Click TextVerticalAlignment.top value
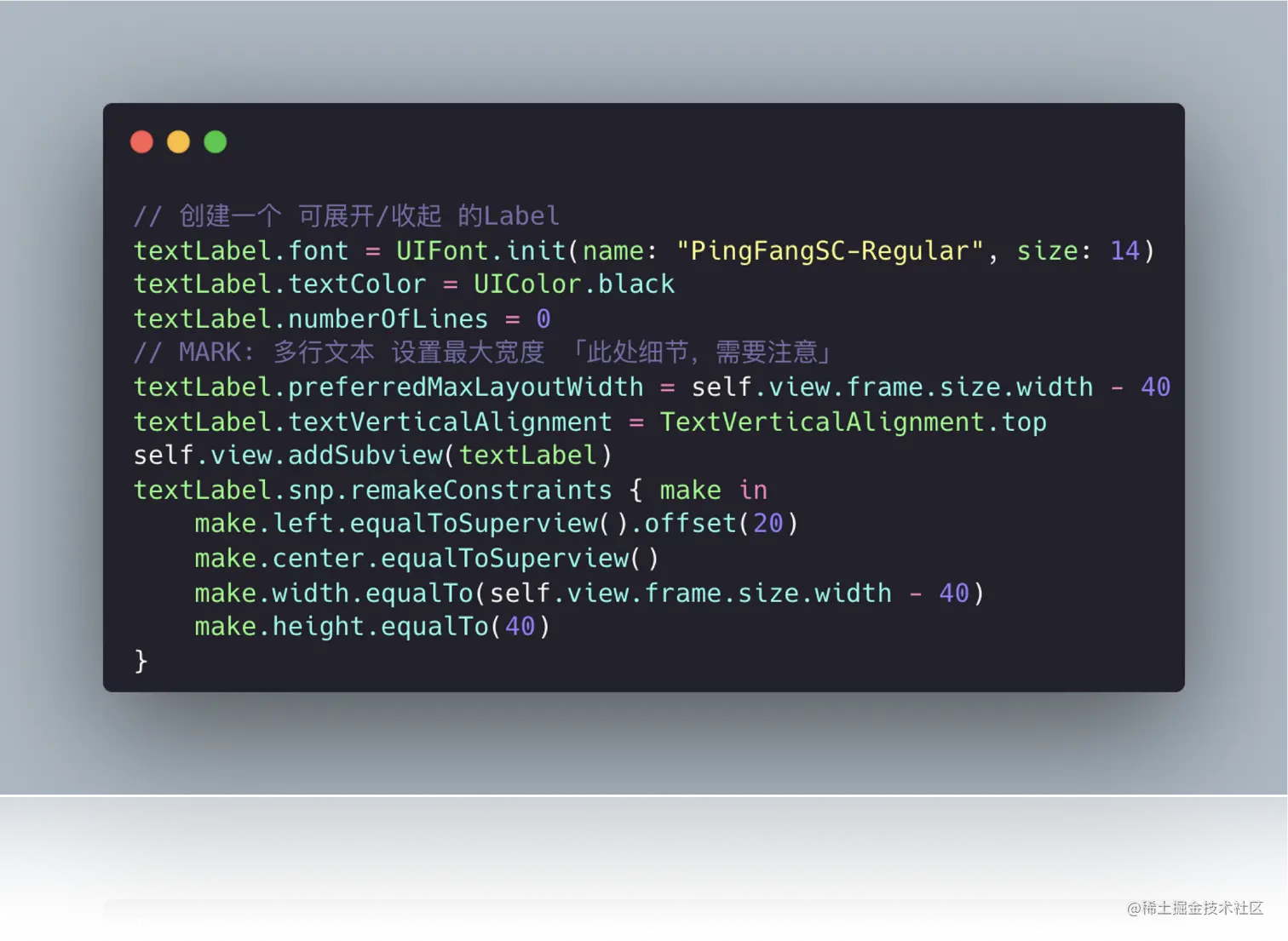This screenshot has height=941, width=1288. pos(853,422)
